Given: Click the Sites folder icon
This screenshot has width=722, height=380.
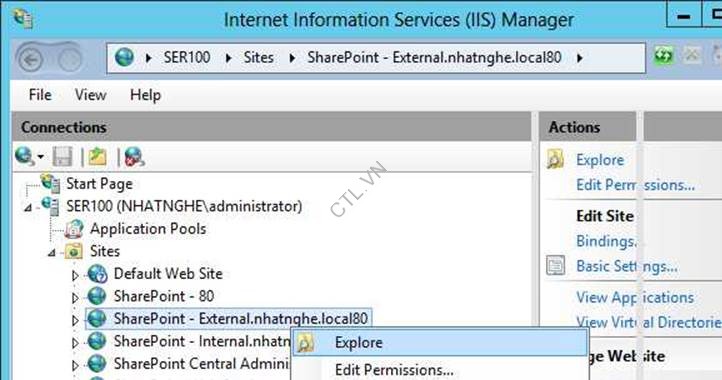Looking at the screenshot, I should point(74,251).
